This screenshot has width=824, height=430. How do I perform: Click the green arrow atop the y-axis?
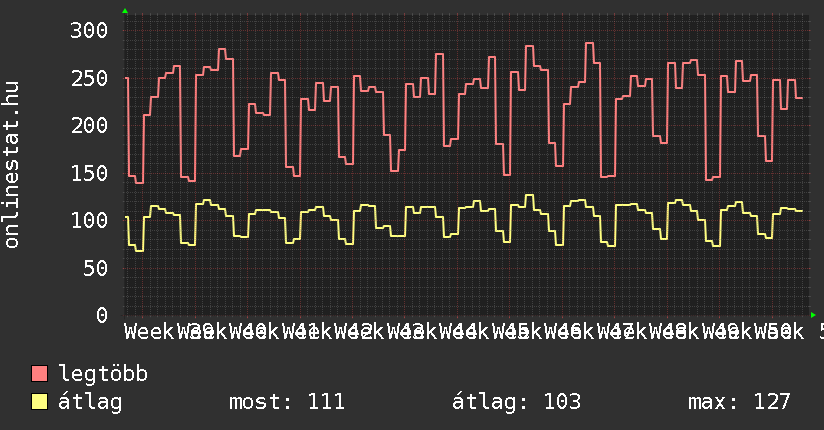click(x=125, y=11)
